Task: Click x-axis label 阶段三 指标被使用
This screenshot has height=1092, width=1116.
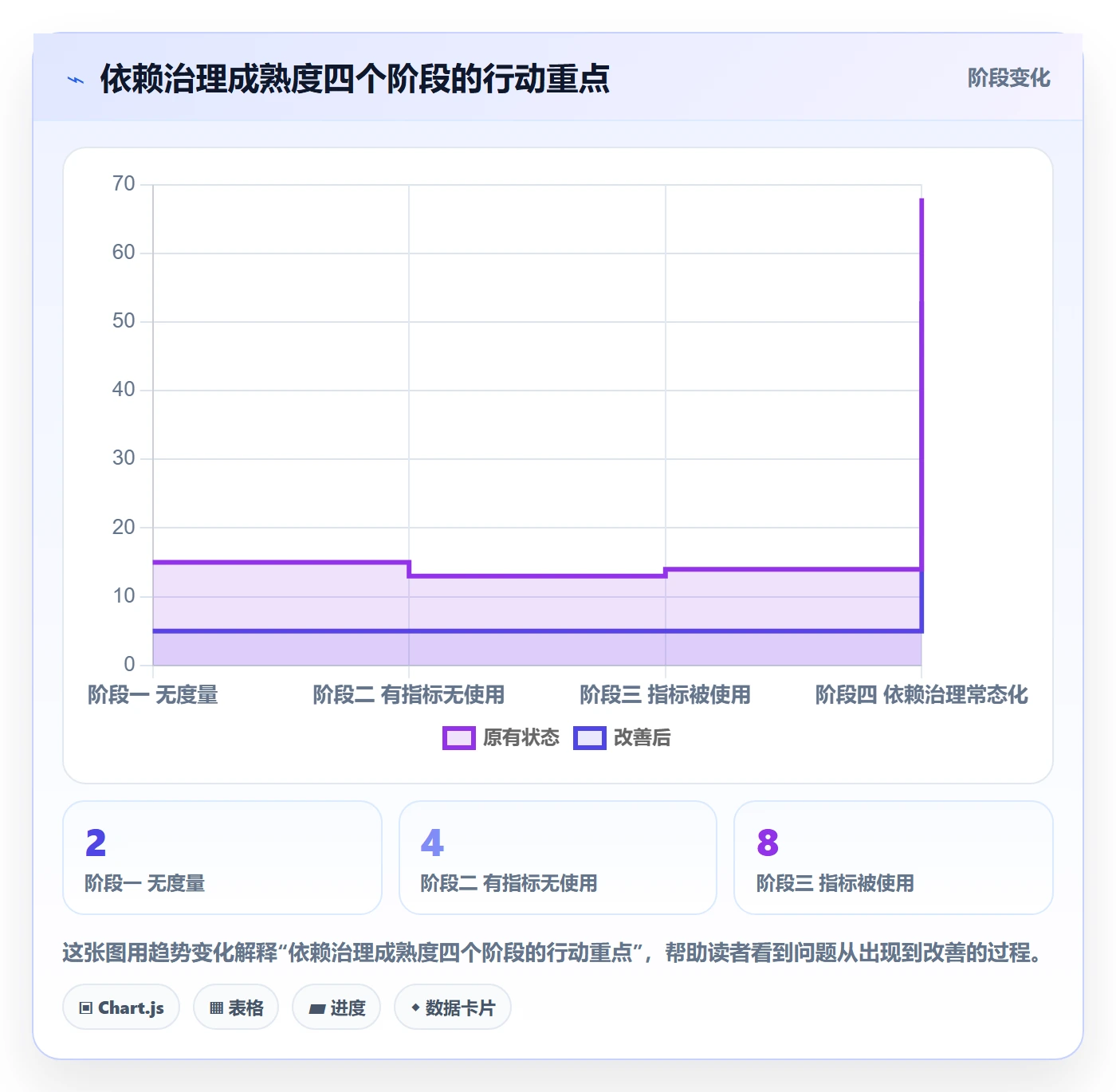Action: [666, 695]
